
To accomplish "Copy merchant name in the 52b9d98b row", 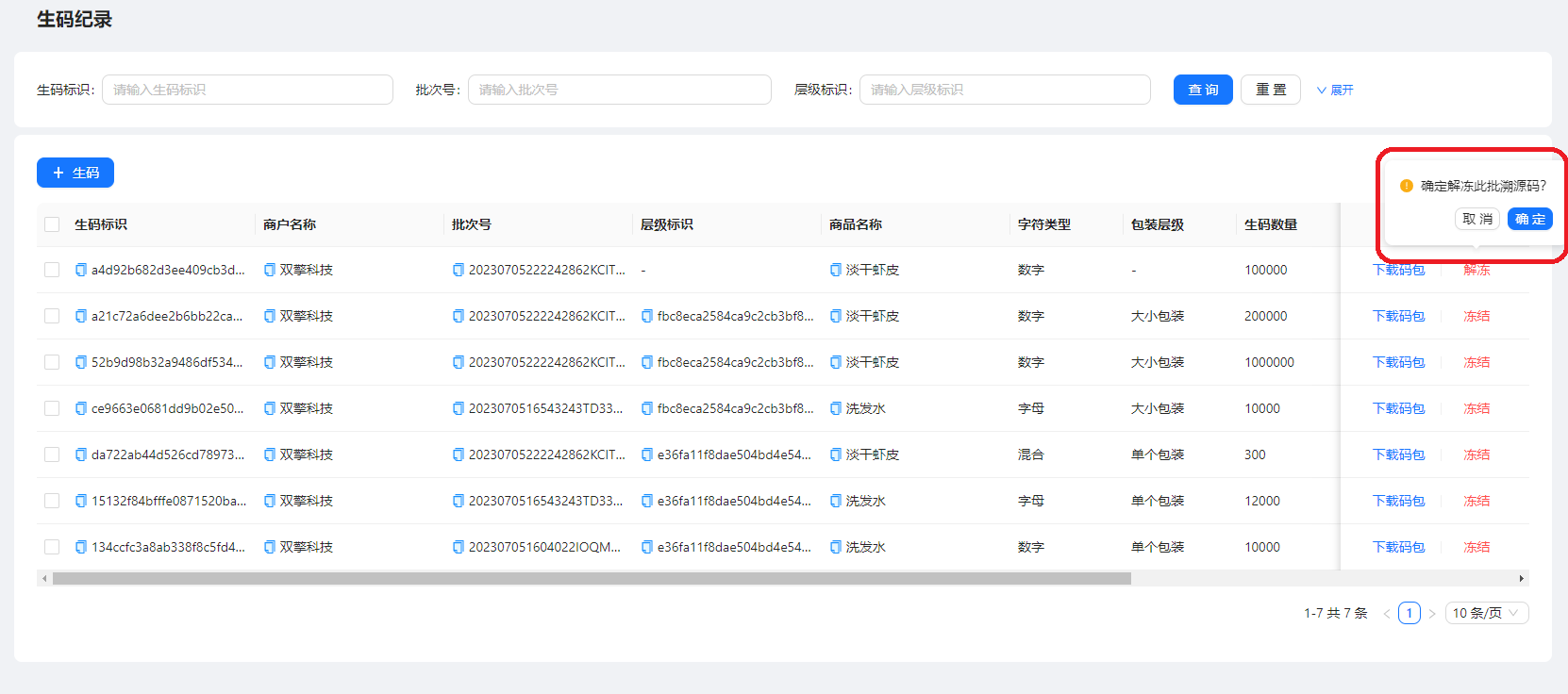I will click(x=270, y=362).
